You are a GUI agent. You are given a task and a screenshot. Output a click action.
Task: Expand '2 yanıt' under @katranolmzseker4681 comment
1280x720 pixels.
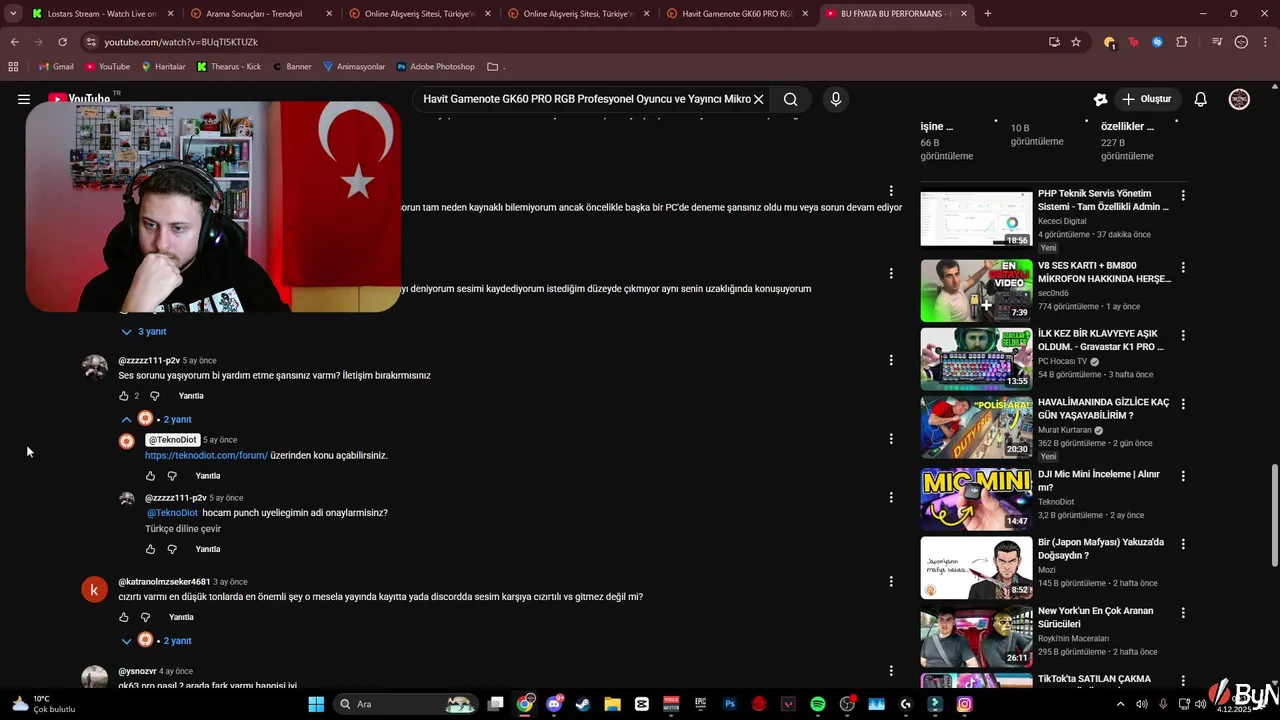pos(156,640)
